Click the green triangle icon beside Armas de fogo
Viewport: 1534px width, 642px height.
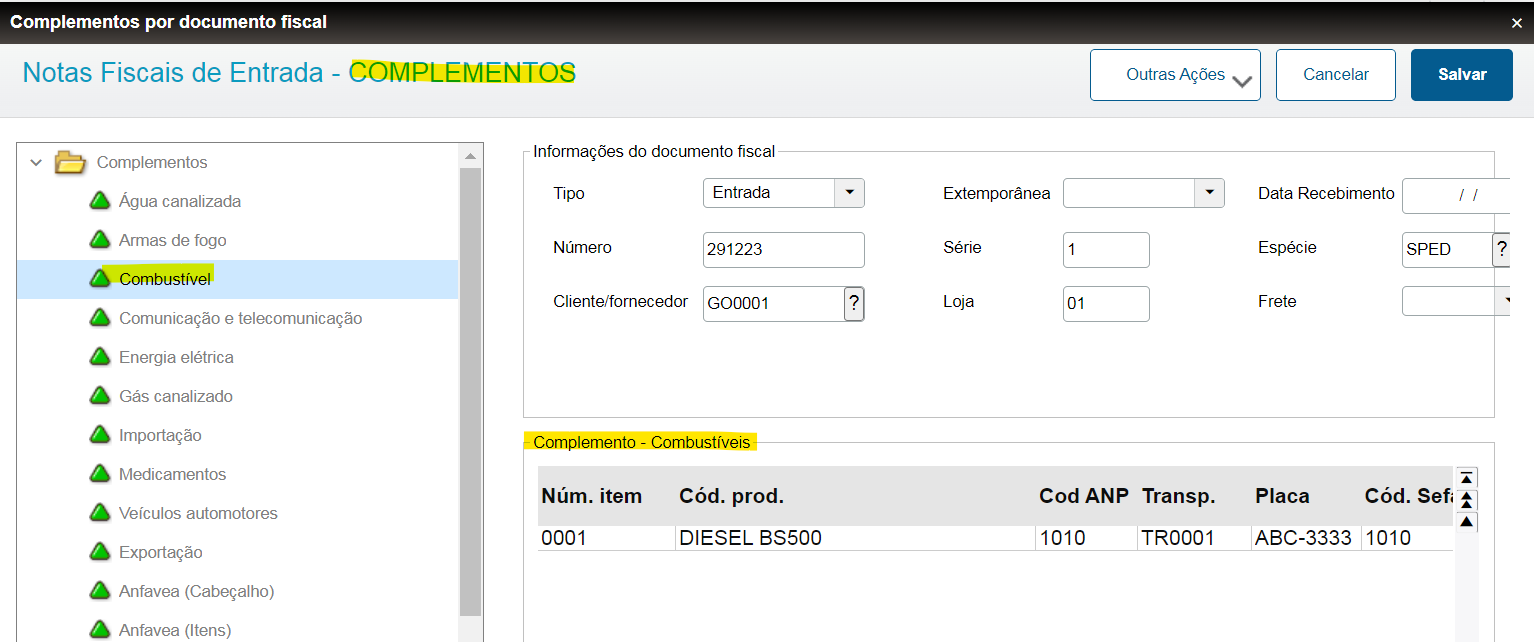pyautogui.click(x=100, y=240)
